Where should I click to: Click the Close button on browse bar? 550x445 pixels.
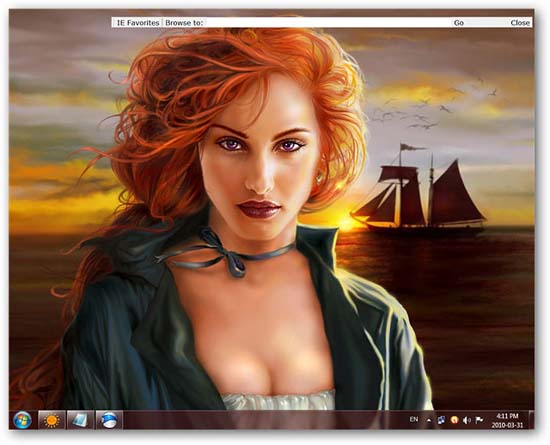coord(519,23)
